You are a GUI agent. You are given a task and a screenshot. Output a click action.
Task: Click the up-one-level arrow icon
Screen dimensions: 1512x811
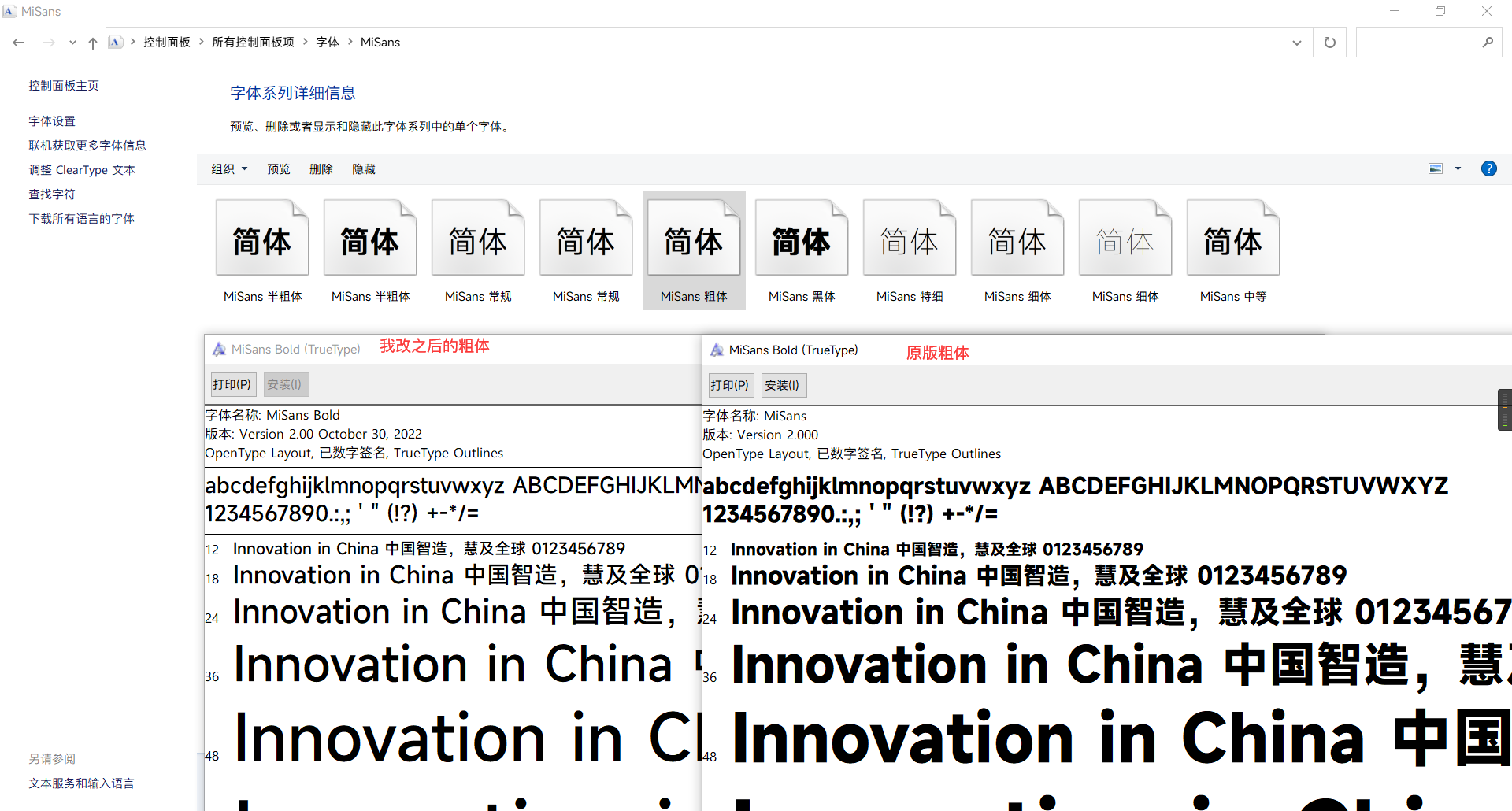coord(93,43)
